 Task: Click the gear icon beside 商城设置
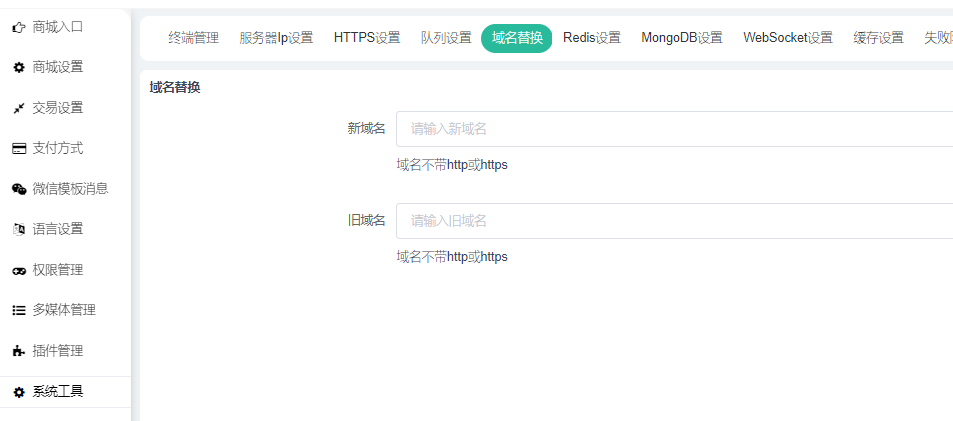(19, 67)
